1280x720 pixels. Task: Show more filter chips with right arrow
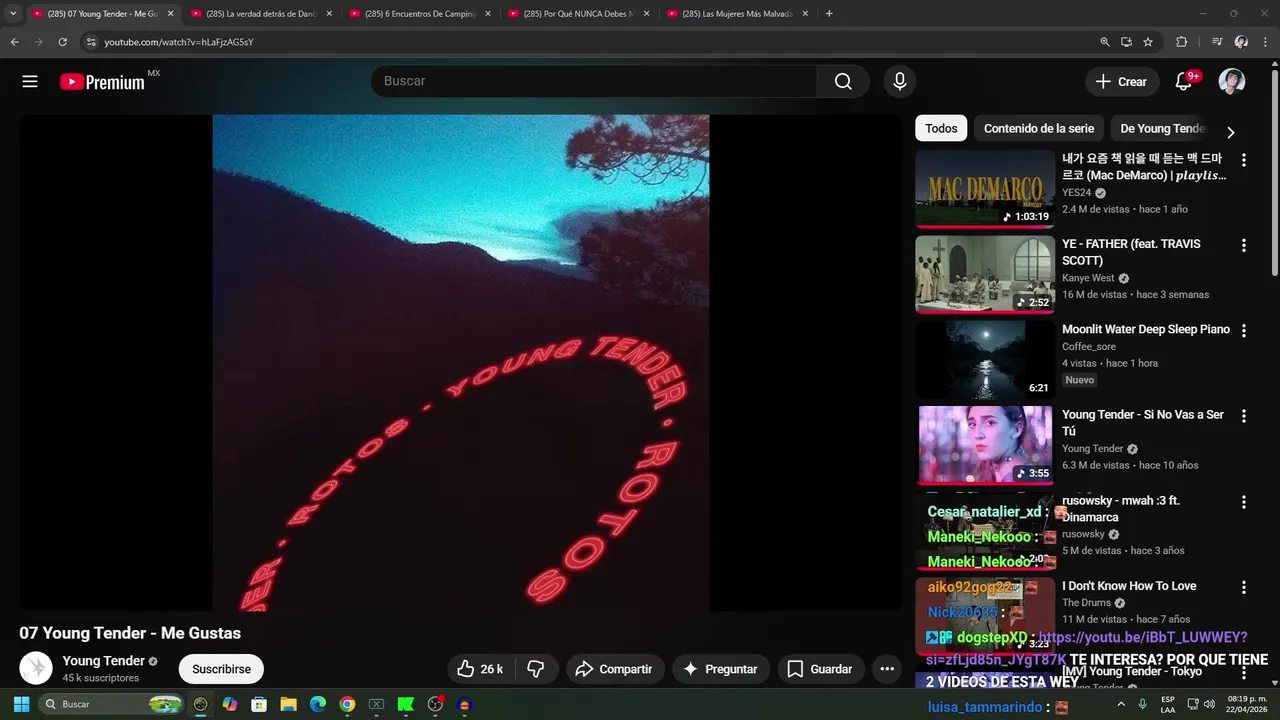pyautogui.click(x=1230, y=132)
